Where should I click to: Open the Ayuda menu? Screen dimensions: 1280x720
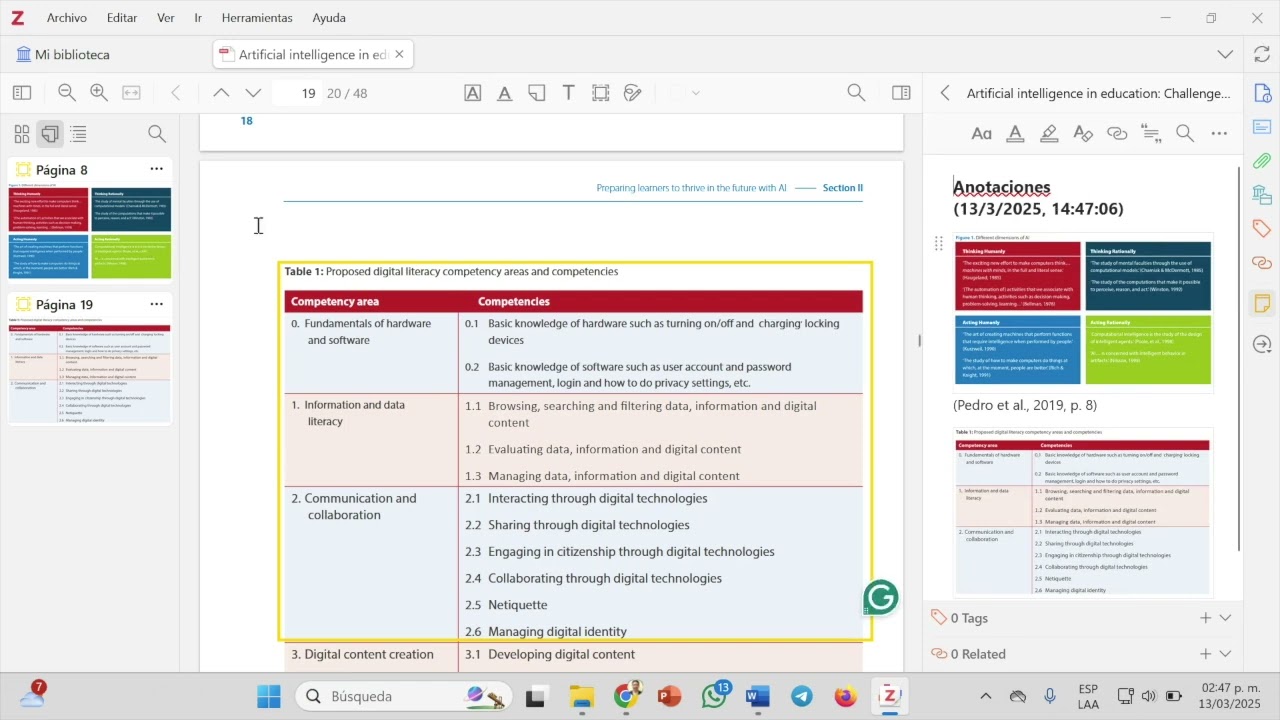[329, 18]
